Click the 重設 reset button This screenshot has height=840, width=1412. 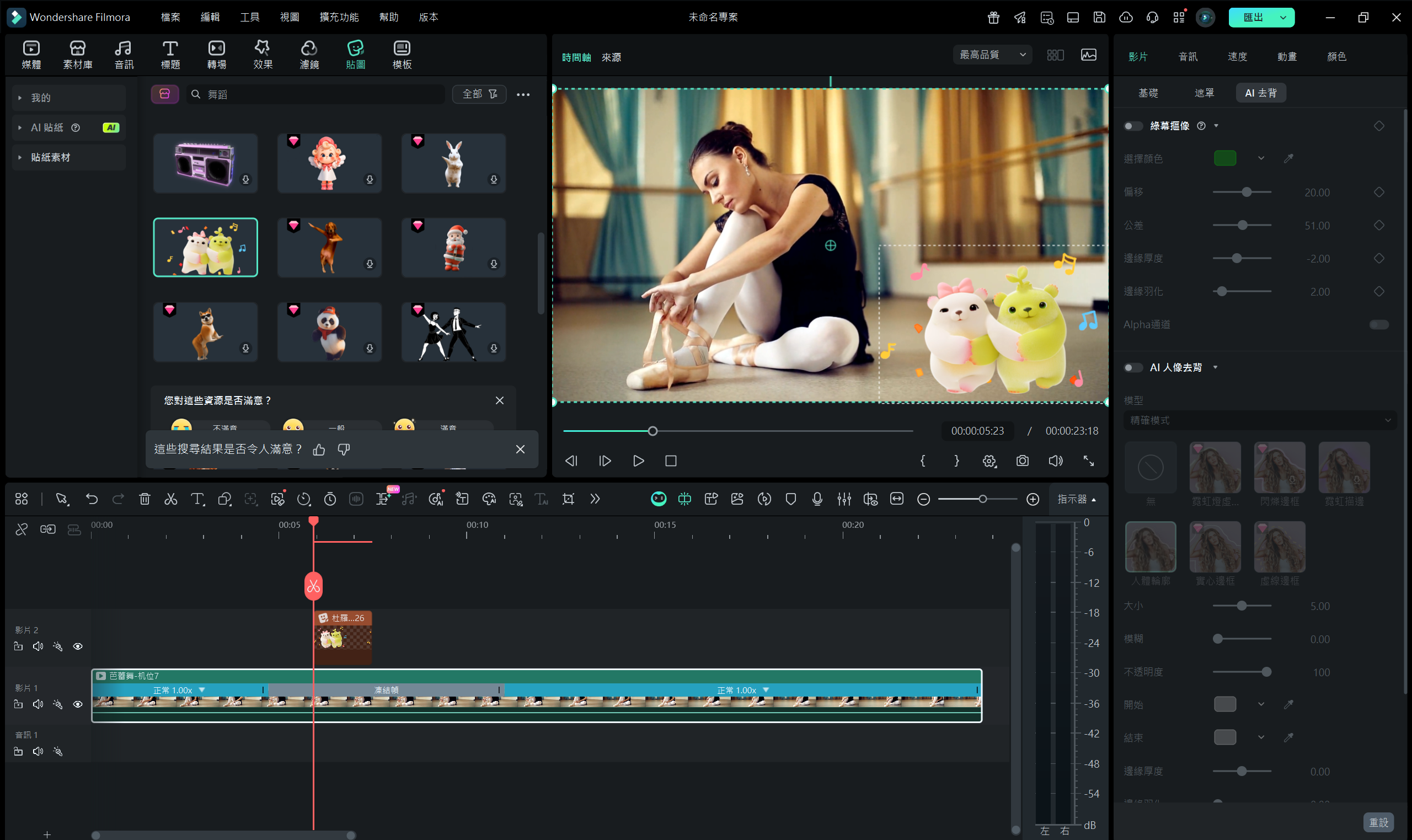click(x=1377, y=822)
